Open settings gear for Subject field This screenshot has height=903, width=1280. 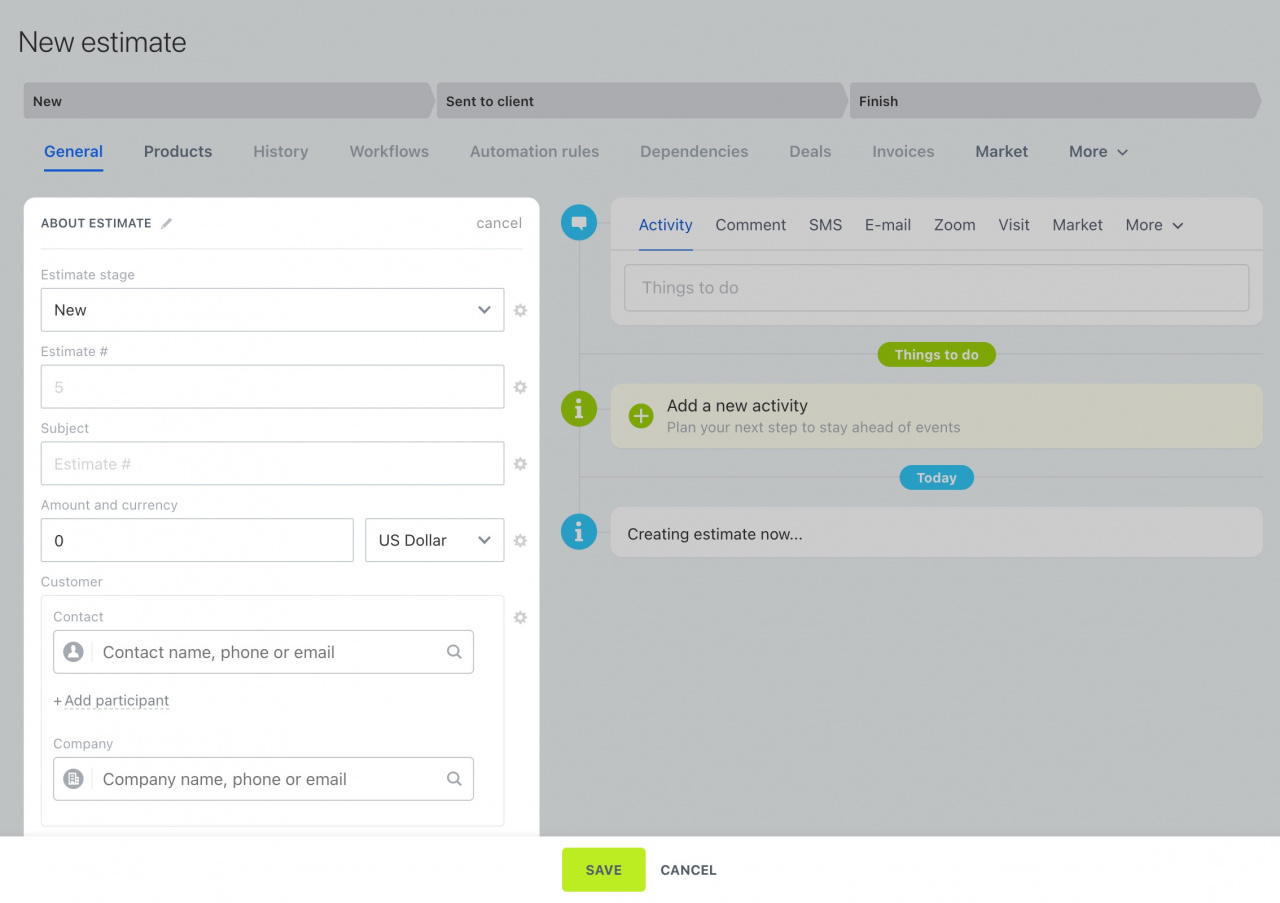click(x=520, y=464)
